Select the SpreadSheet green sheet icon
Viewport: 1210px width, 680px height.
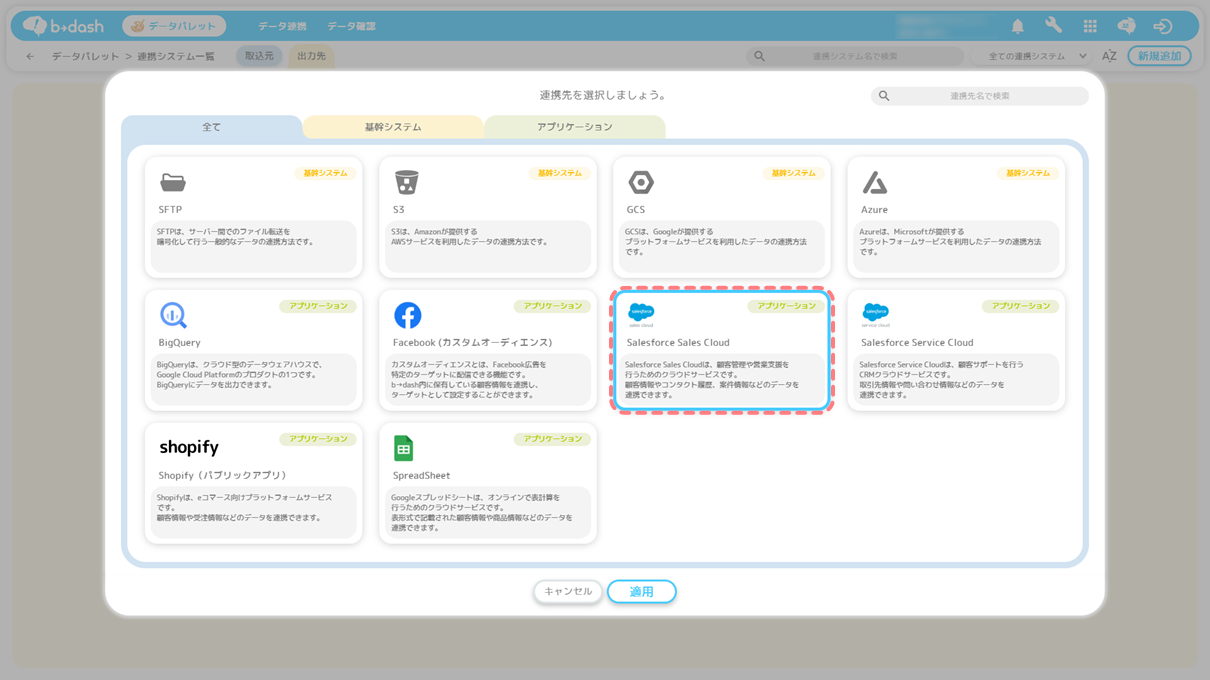(x=404, y=448)
